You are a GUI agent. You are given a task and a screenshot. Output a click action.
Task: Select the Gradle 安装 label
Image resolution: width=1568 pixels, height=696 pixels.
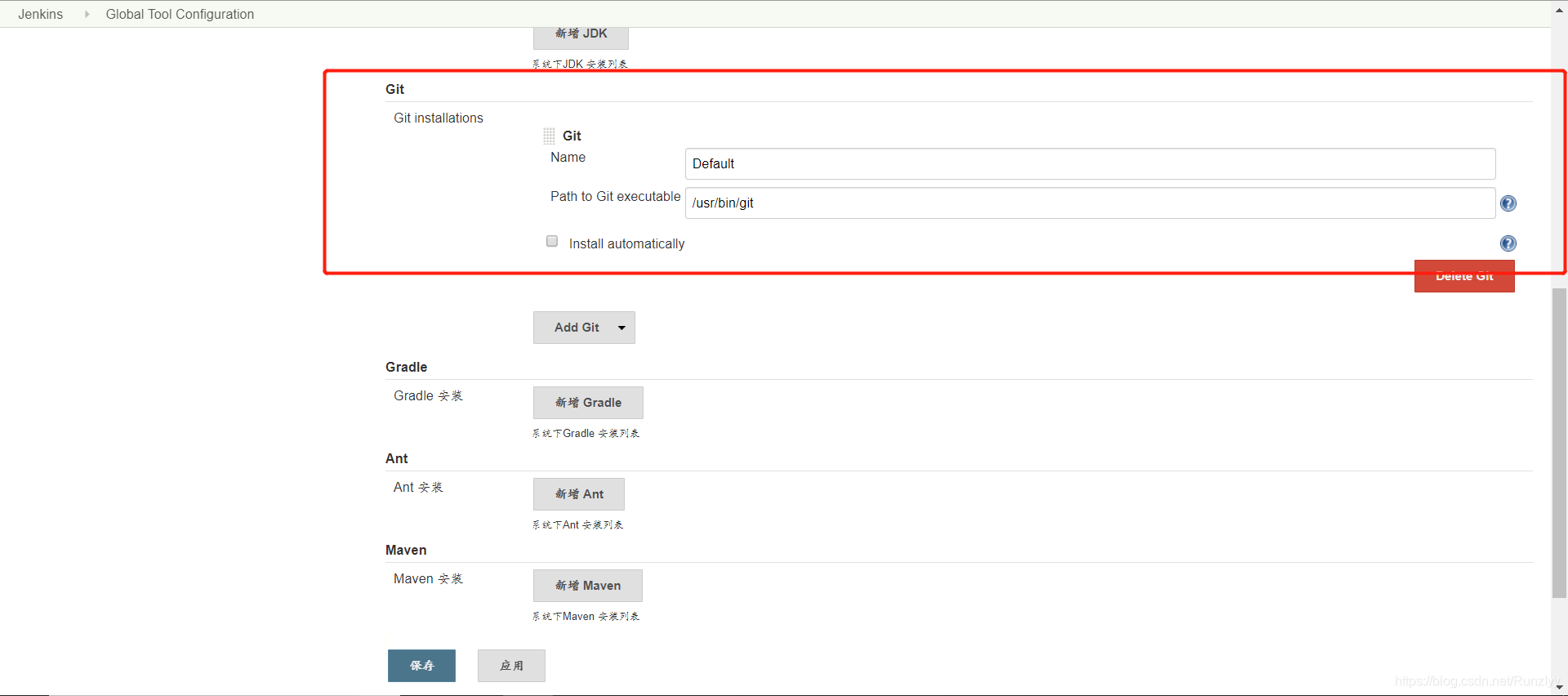(428, 395)
